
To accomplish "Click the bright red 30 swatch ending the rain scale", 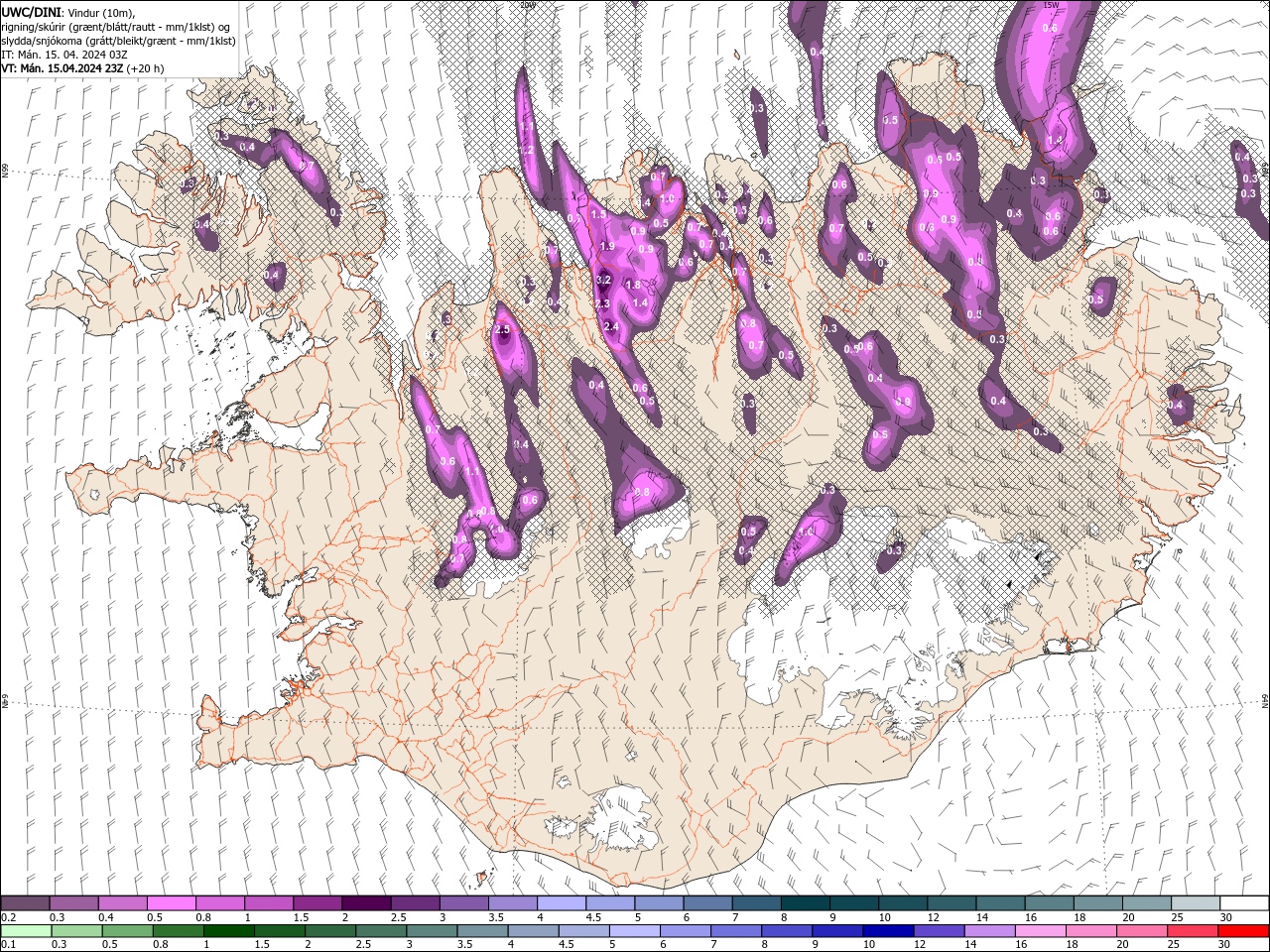I will (x=1243, y=931).
